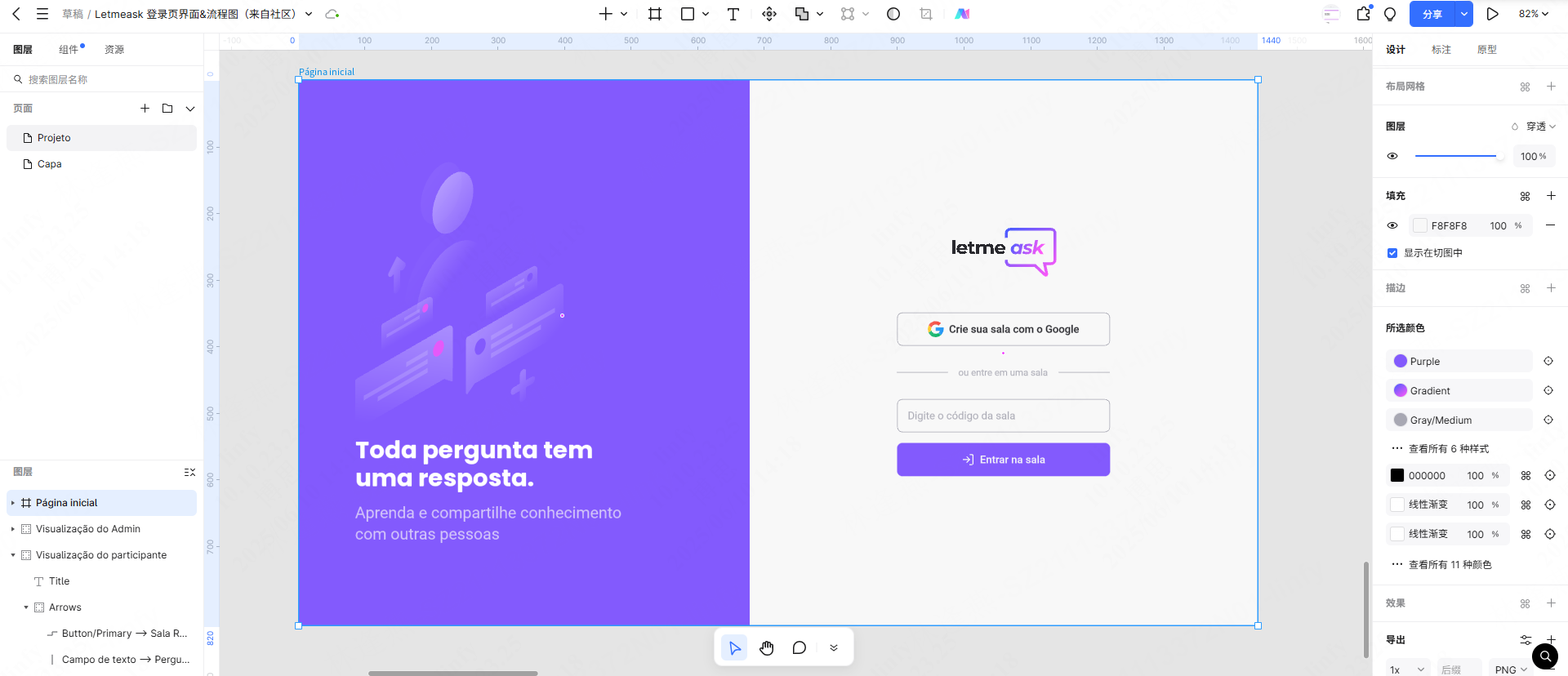Add a layout grid with plus
This screenshot has height=676, width=1568.
point(1551,86)
